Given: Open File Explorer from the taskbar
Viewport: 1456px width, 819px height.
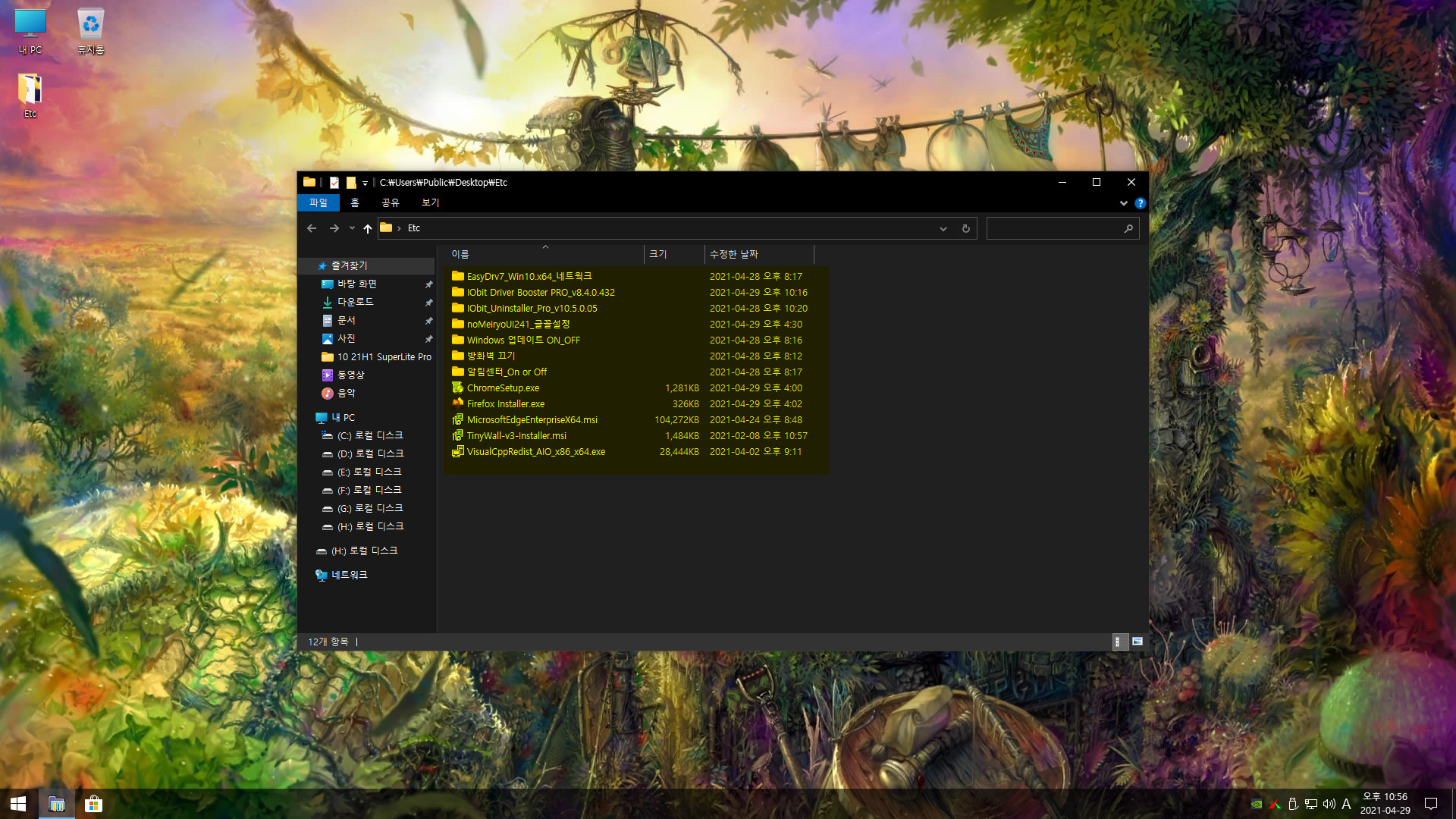Looking at the screenshot, I should point(56,804).
